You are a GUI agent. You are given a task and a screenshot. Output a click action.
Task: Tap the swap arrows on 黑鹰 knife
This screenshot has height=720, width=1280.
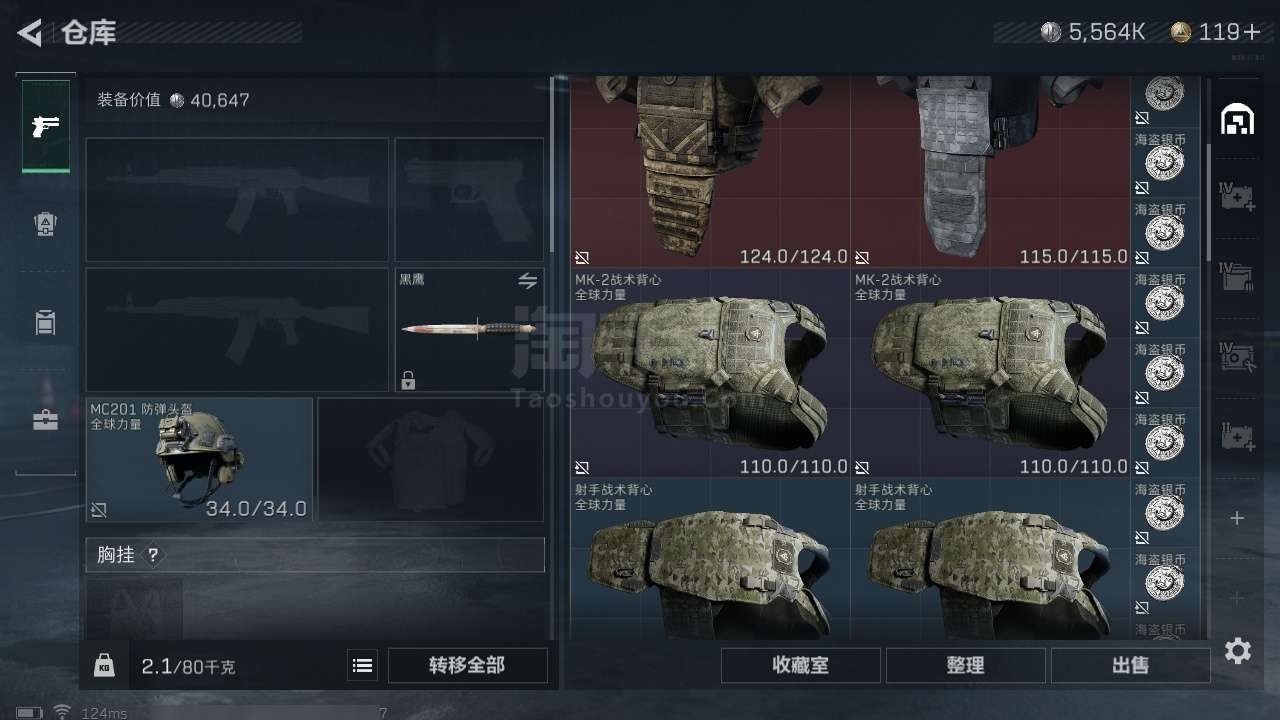point(527,281)
